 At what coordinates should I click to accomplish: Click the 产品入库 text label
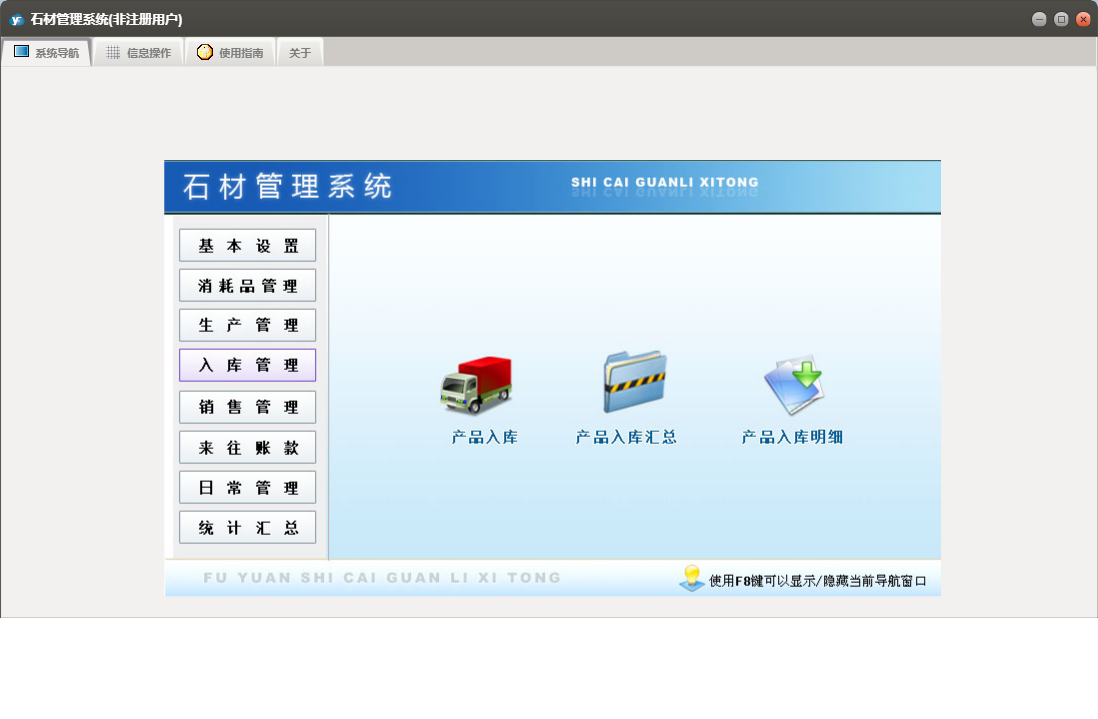pyautogui.click(x=485, y=438)
